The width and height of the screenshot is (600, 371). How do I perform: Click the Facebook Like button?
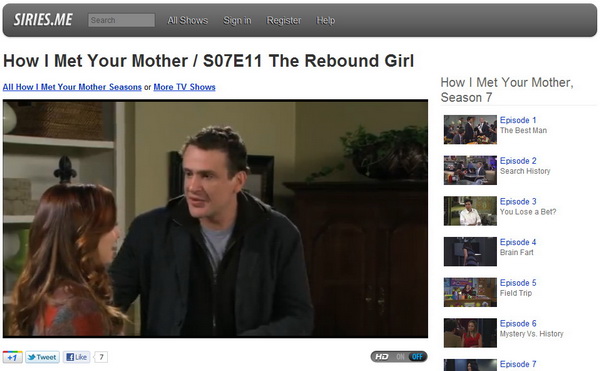pyautogui.click(x=77, y=357)
